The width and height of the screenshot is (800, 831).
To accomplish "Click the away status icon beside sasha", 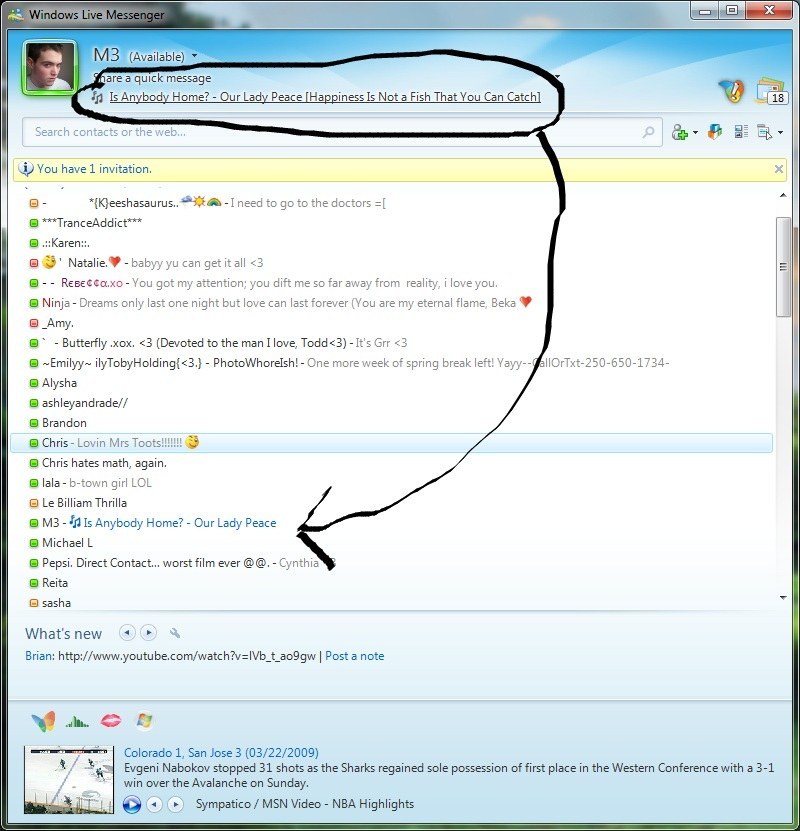I will (34, 603).
